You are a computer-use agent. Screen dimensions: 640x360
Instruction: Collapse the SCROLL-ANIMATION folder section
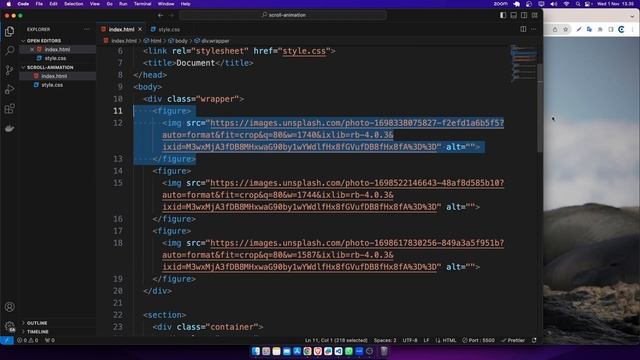[58, 67]
